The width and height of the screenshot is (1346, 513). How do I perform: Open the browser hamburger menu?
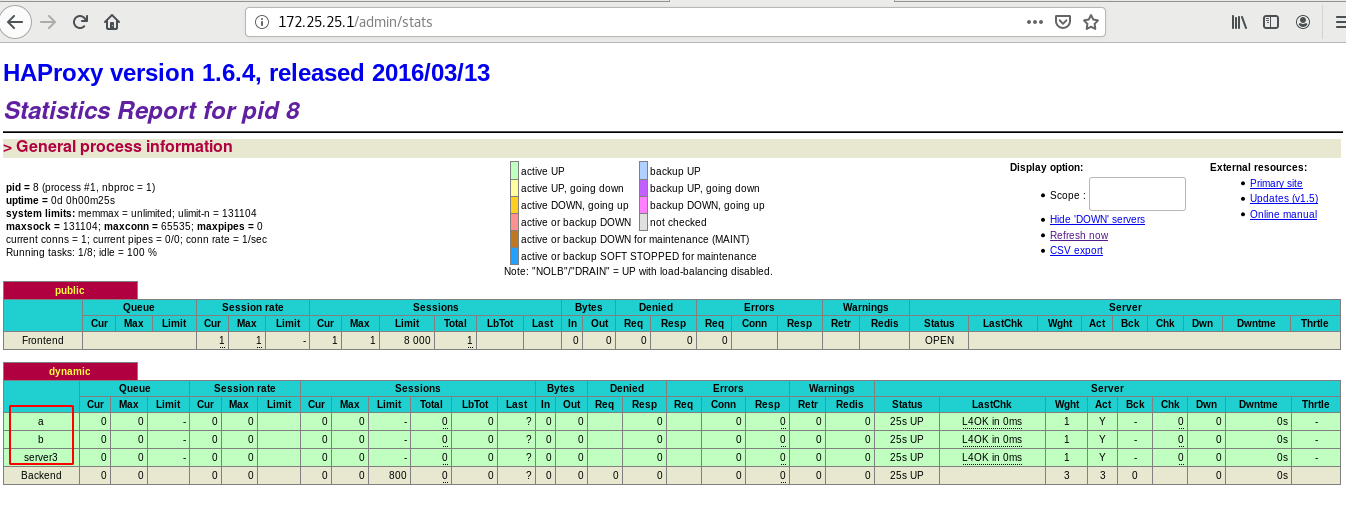pyautogui.click(x=1340, y=22)
